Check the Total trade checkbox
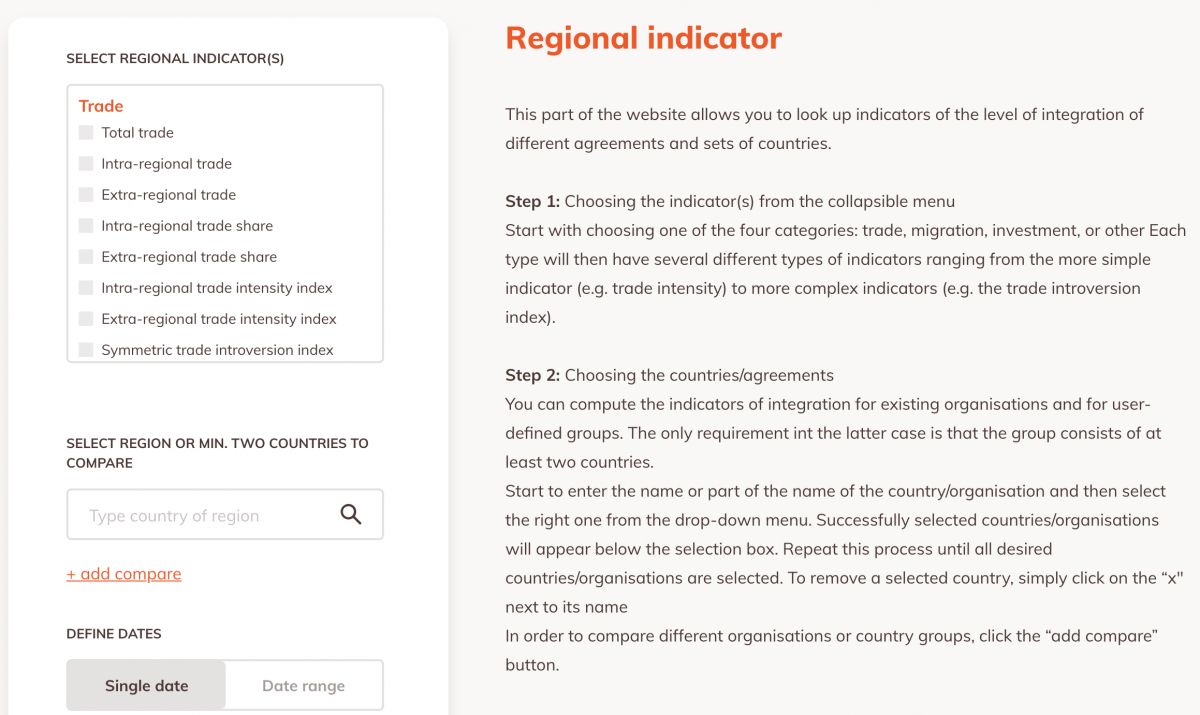Viewport: 1200px width, 715px height. (85, 132)
